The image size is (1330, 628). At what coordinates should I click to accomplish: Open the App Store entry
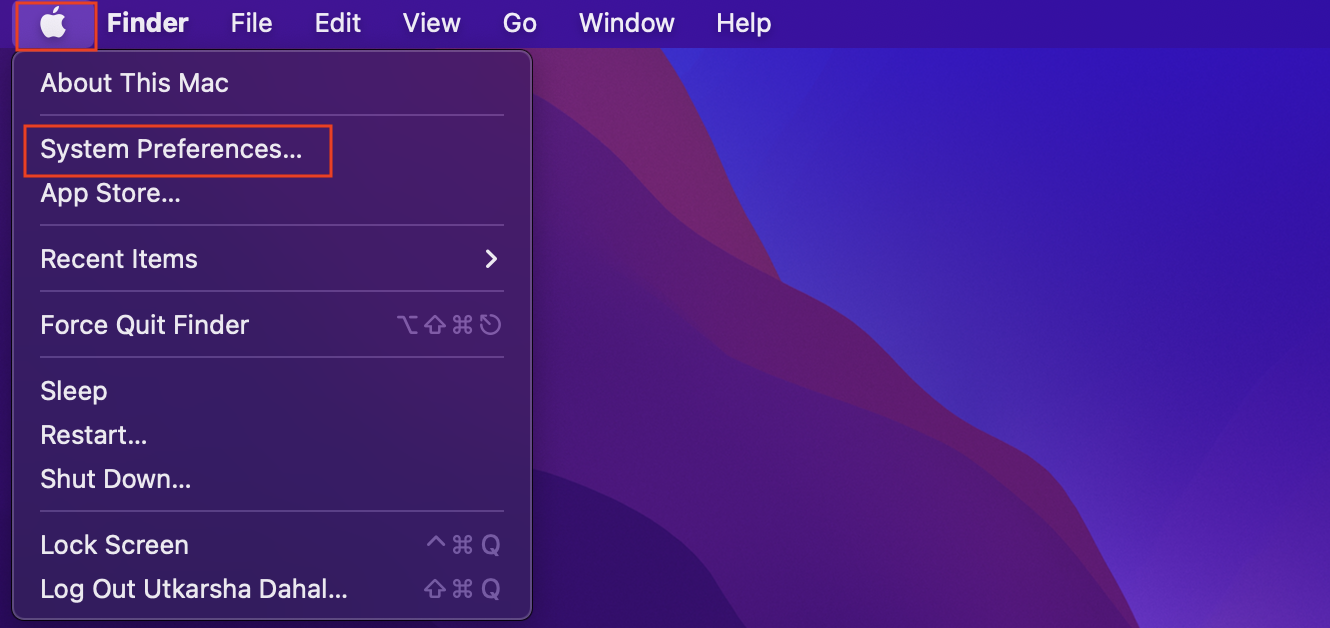[x=110, y=193]
